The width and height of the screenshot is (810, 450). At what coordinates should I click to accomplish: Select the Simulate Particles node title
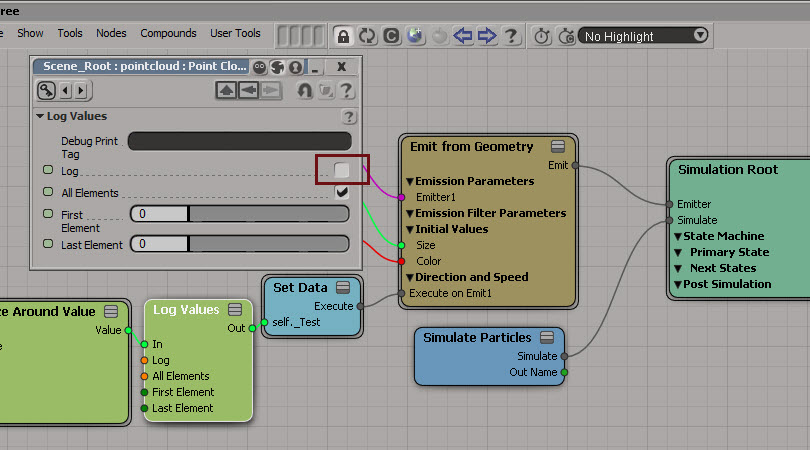point(475,338)
